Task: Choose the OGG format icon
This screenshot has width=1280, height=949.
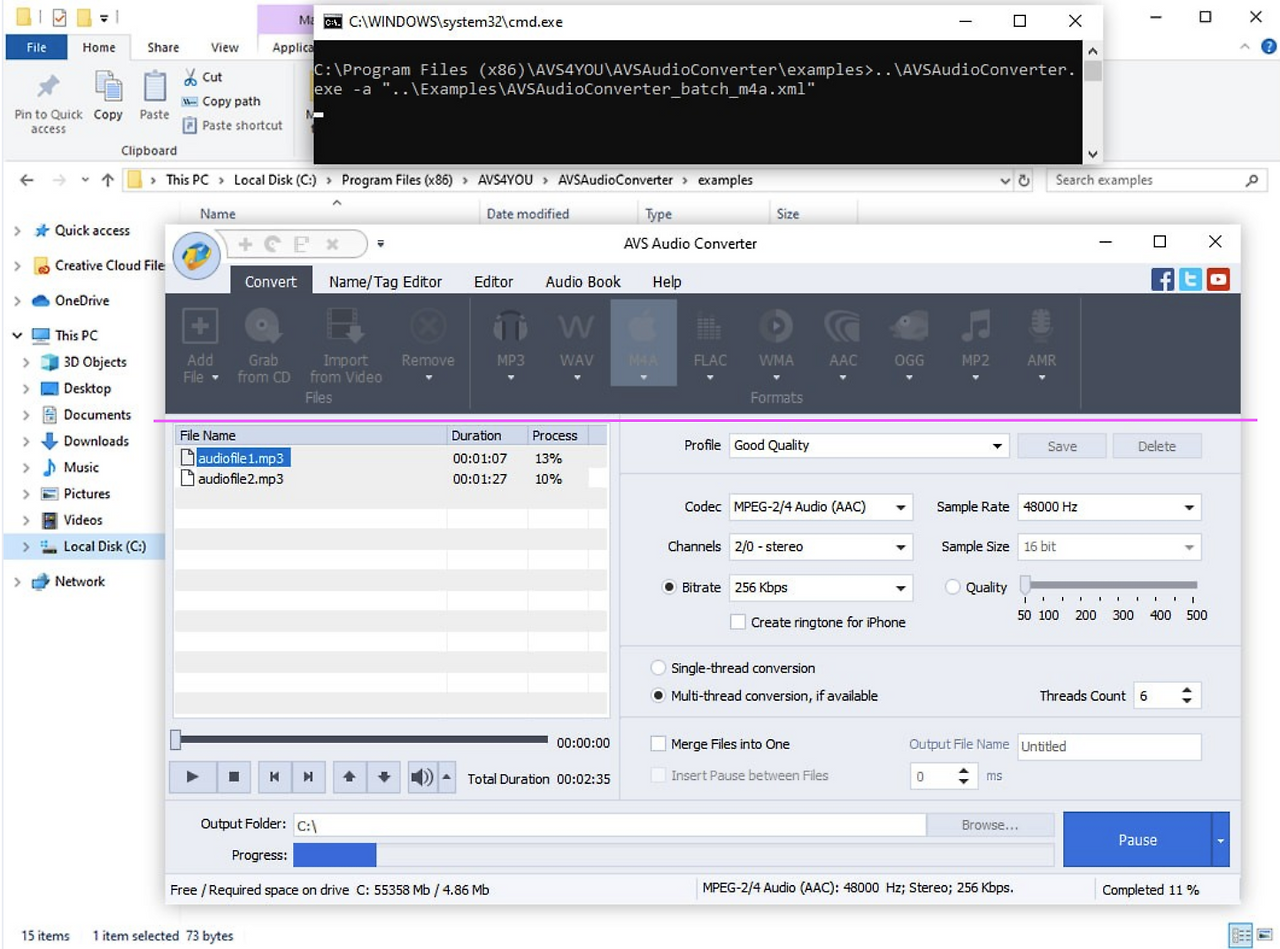Action: (x=908, y=343)
